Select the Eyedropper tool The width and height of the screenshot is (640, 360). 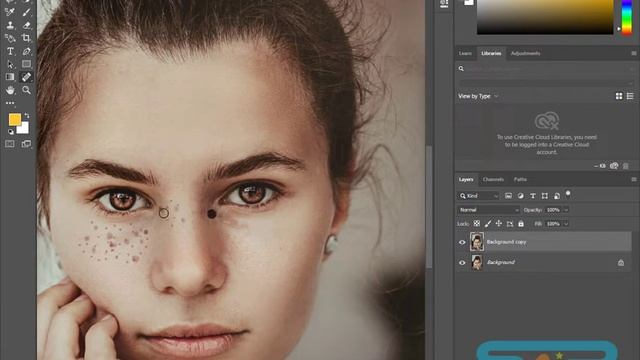pyautogui.click(x=10, y=12)
